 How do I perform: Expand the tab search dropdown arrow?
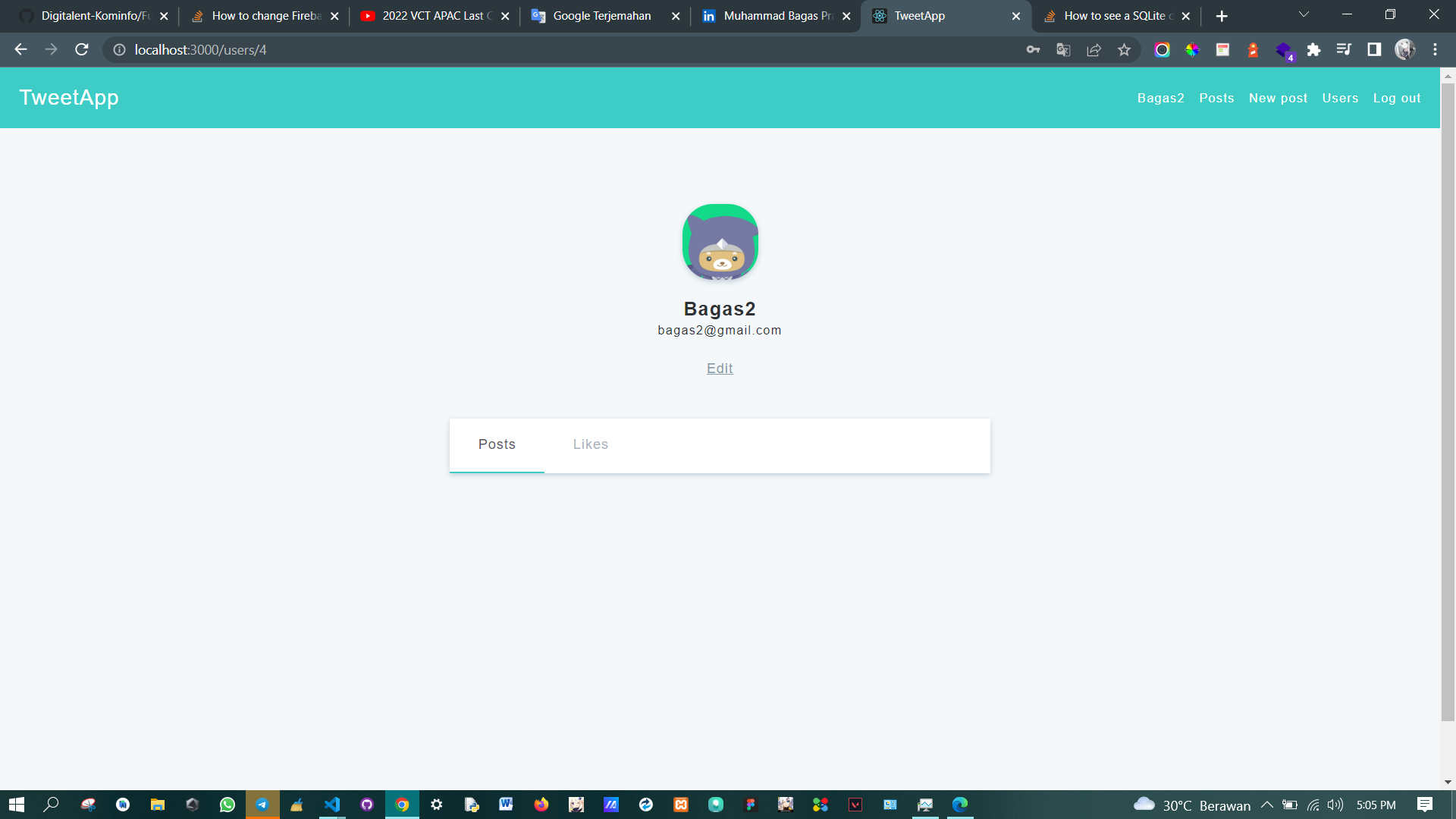tap(1304, 15)
